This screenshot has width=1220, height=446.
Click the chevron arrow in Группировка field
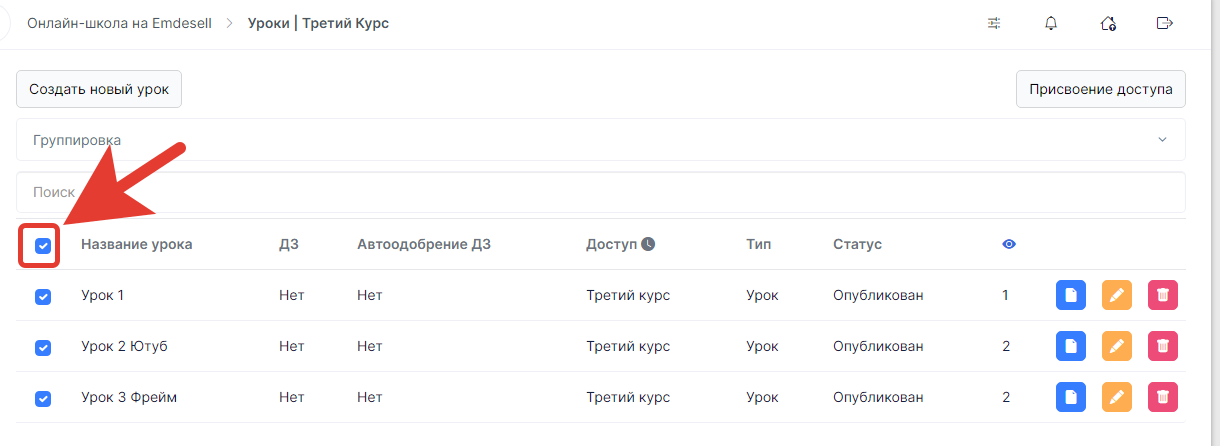[x=1162, y=140]
